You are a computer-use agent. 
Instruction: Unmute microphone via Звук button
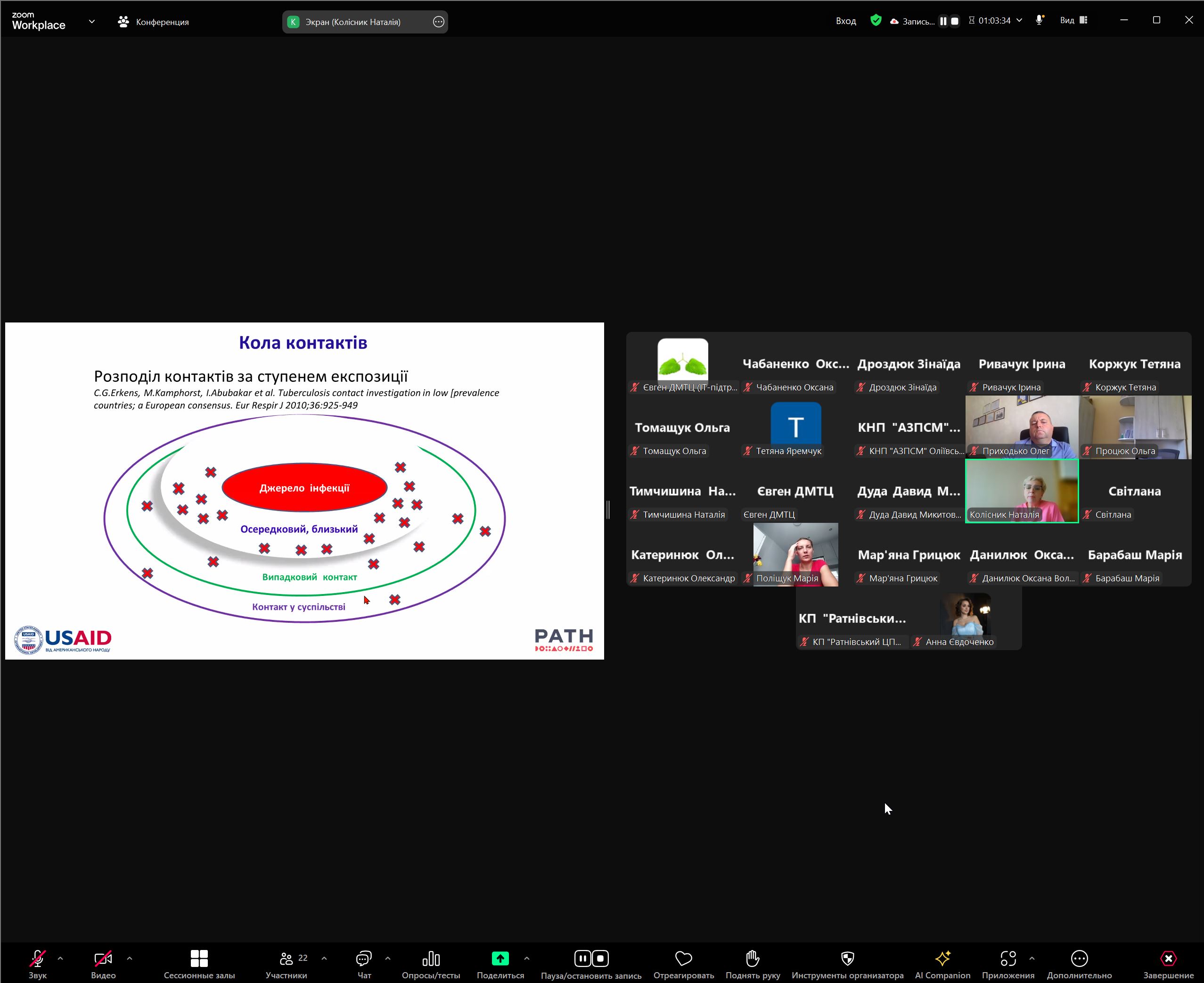(37, 958)
